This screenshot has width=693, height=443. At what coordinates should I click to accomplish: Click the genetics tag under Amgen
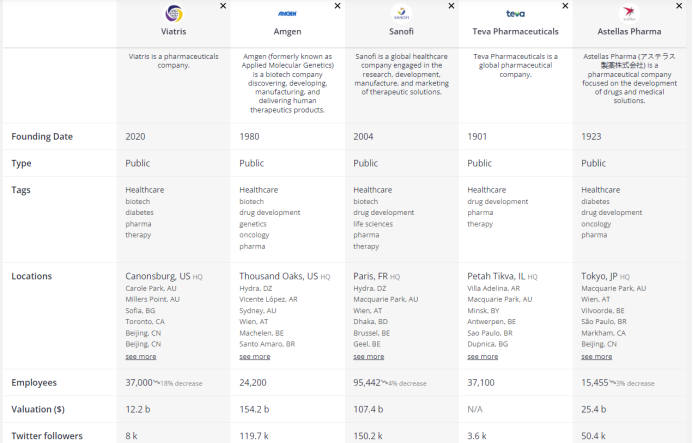tap(253, 224)
